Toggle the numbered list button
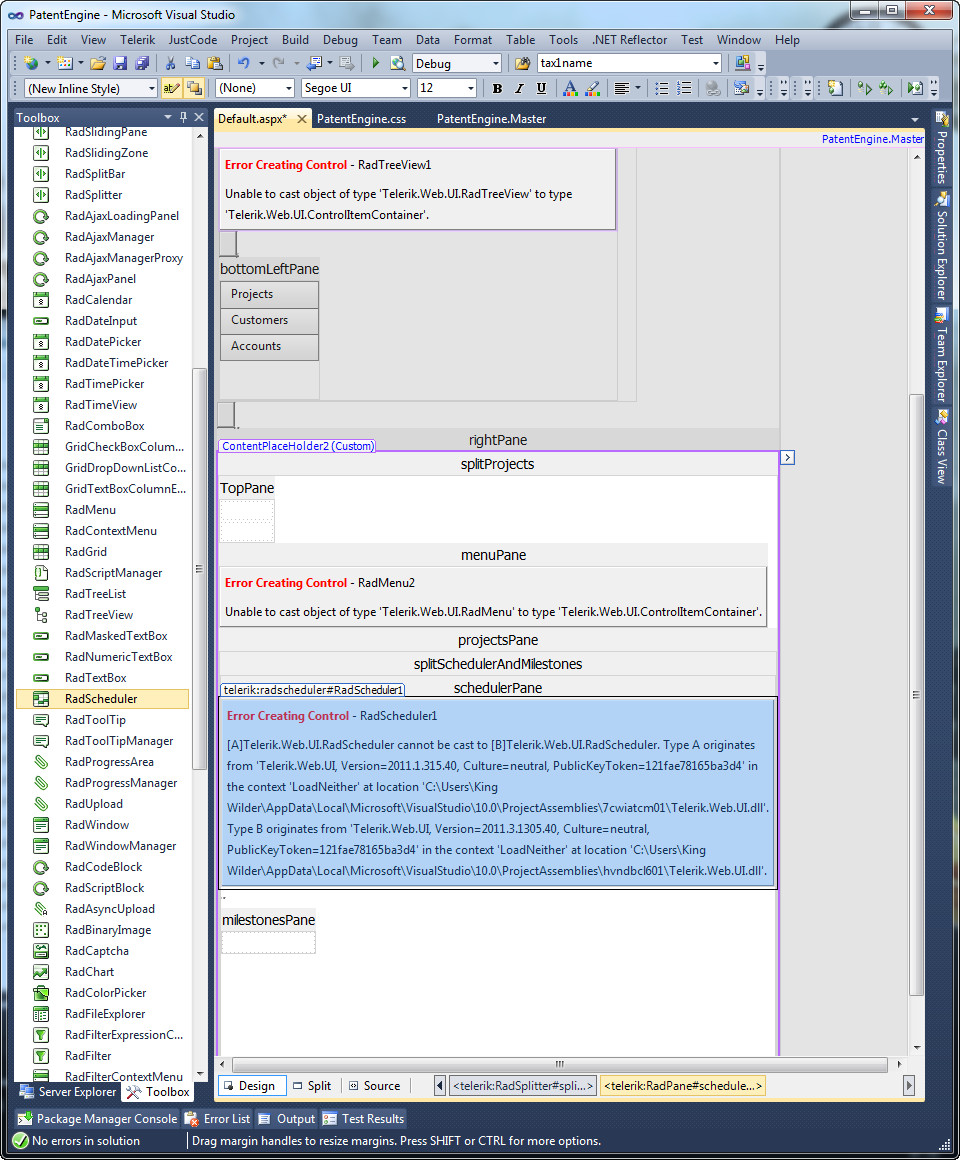The width and height of the screenshot is (960, 1160). [684, 88]
